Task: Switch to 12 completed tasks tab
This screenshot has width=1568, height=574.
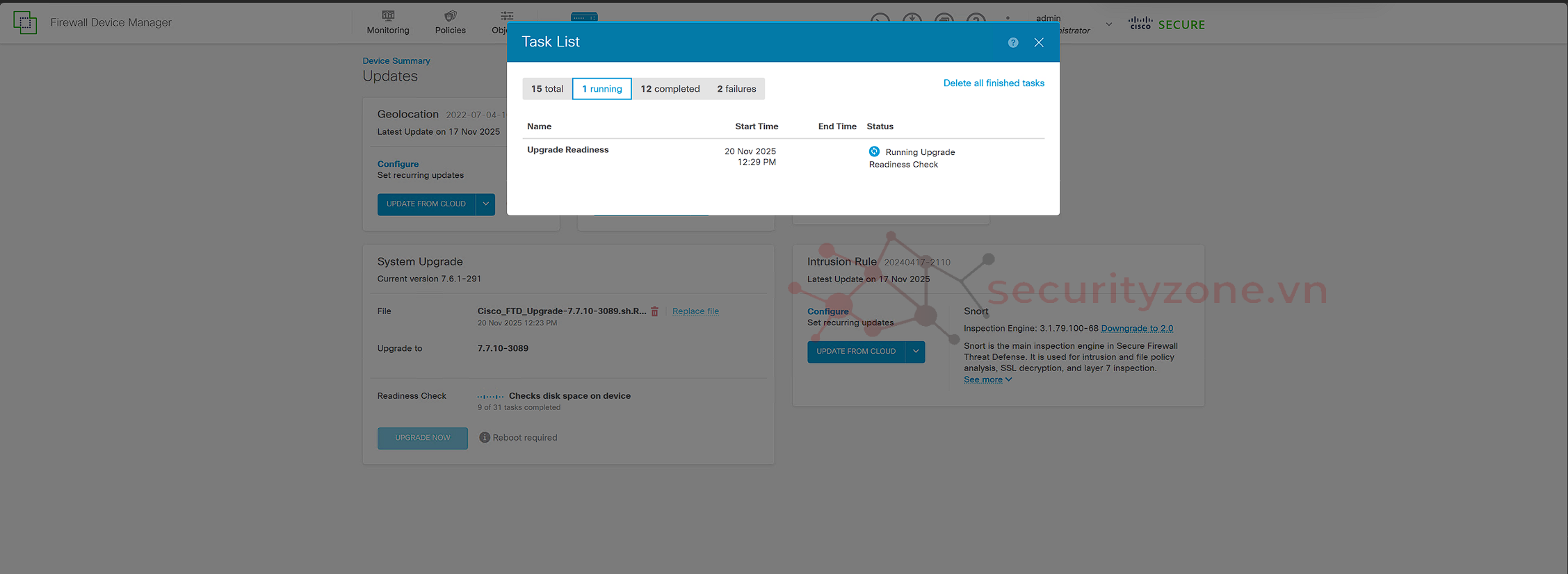Action: tap(670, 89)
